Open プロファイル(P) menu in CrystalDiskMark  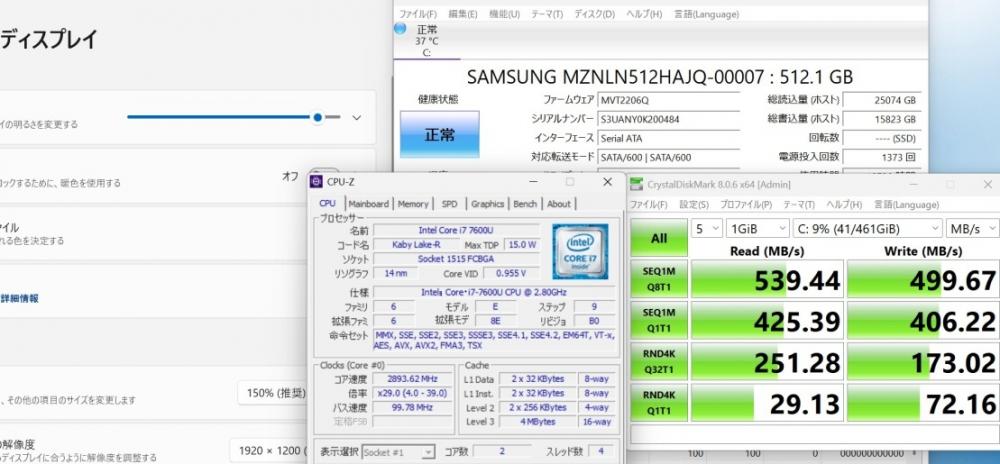[x=745, y=205]
